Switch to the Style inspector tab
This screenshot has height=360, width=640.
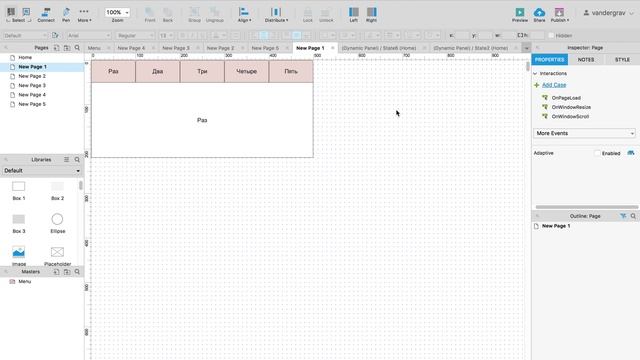click(x=622, y=60)
